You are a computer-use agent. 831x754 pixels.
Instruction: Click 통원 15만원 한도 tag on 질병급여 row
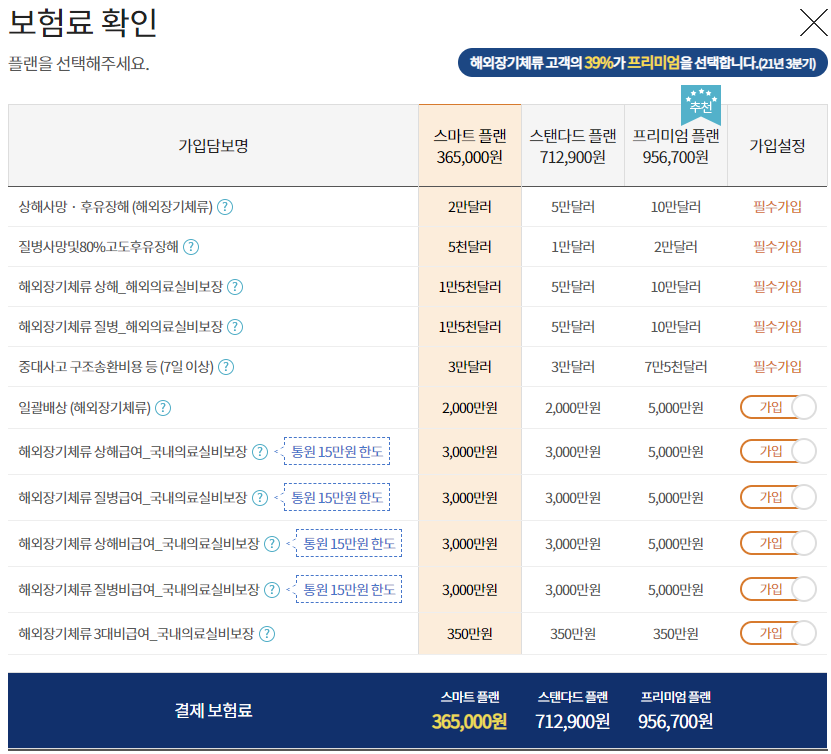[337, 498]
